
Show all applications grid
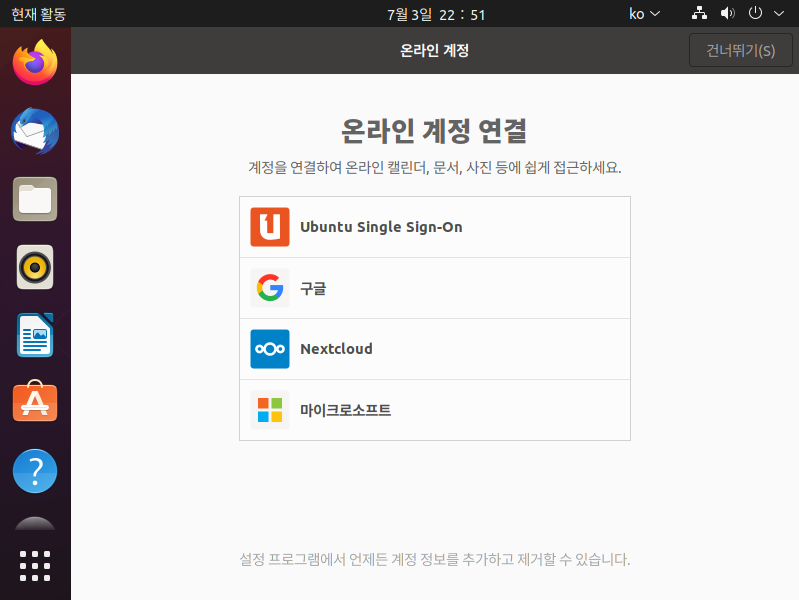coord(35,566)
